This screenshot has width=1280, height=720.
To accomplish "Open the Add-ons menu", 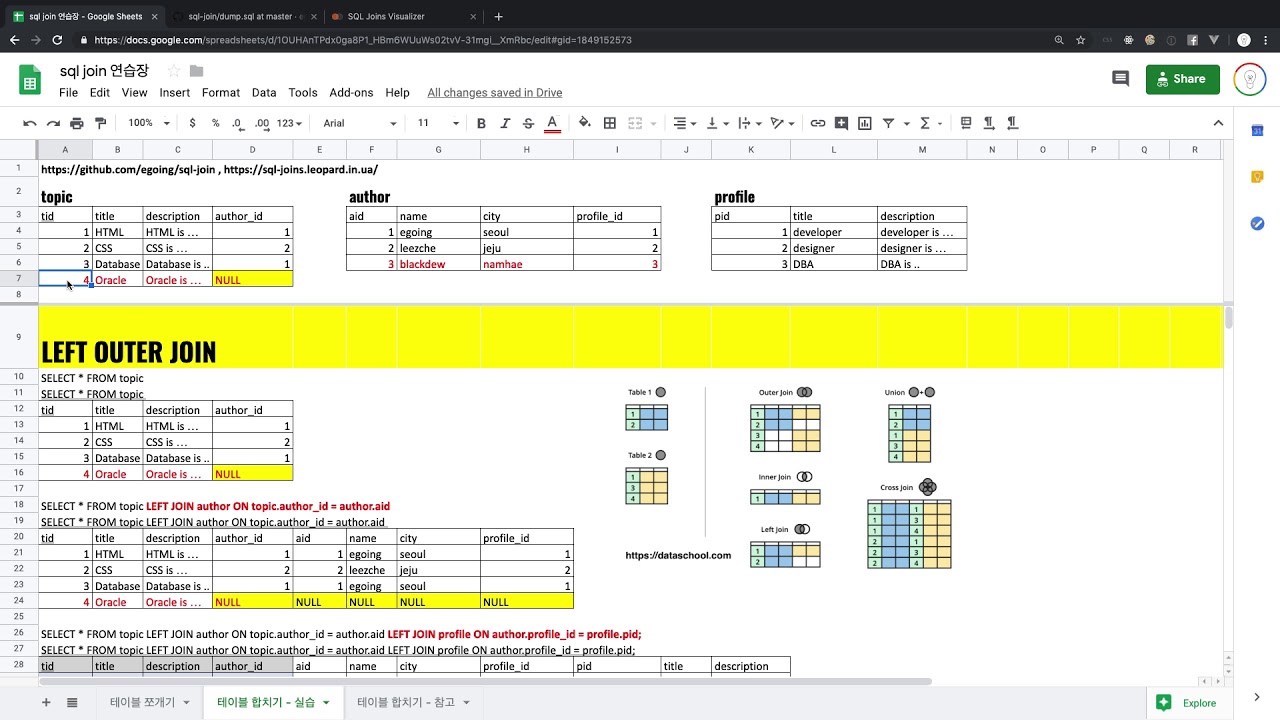I will 351,92.
